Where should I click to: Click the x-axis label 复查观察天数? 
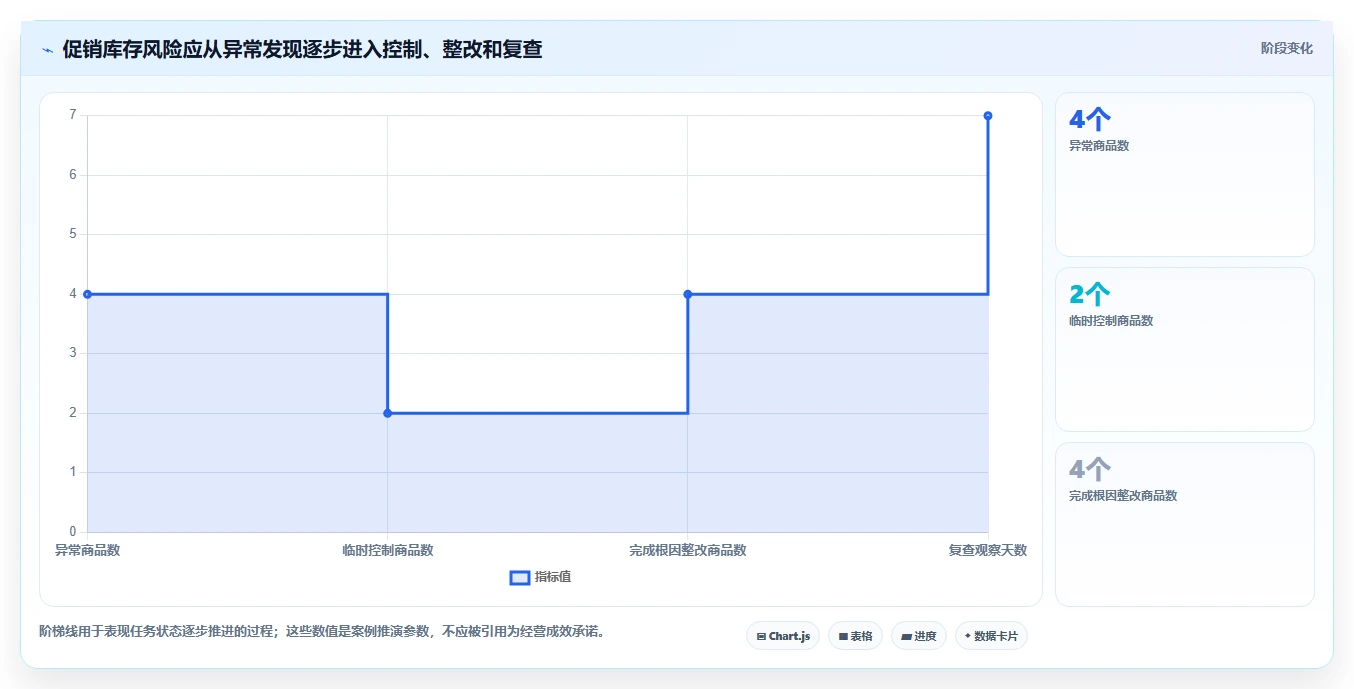(x=988, y=550)
